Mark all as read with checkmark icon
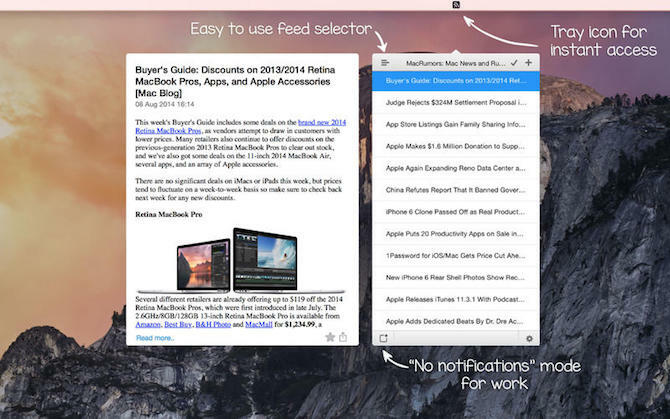Screen dimensions: 670x419 (514, 63)
